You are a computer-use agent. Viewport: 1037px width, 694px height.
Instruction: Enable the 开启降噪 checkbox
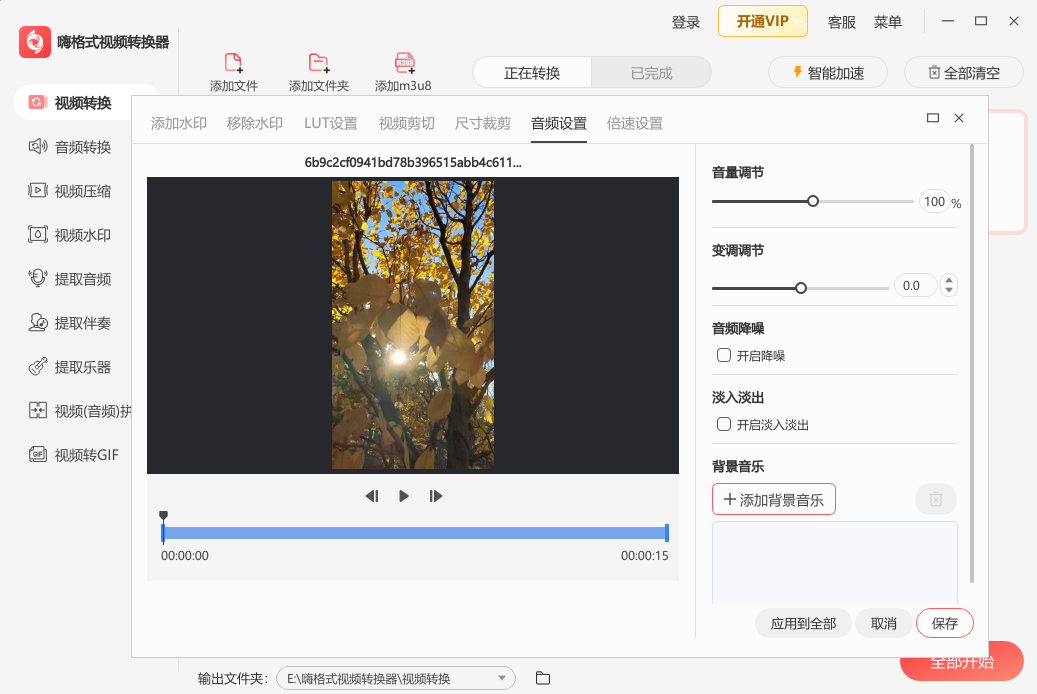point(724,354)
